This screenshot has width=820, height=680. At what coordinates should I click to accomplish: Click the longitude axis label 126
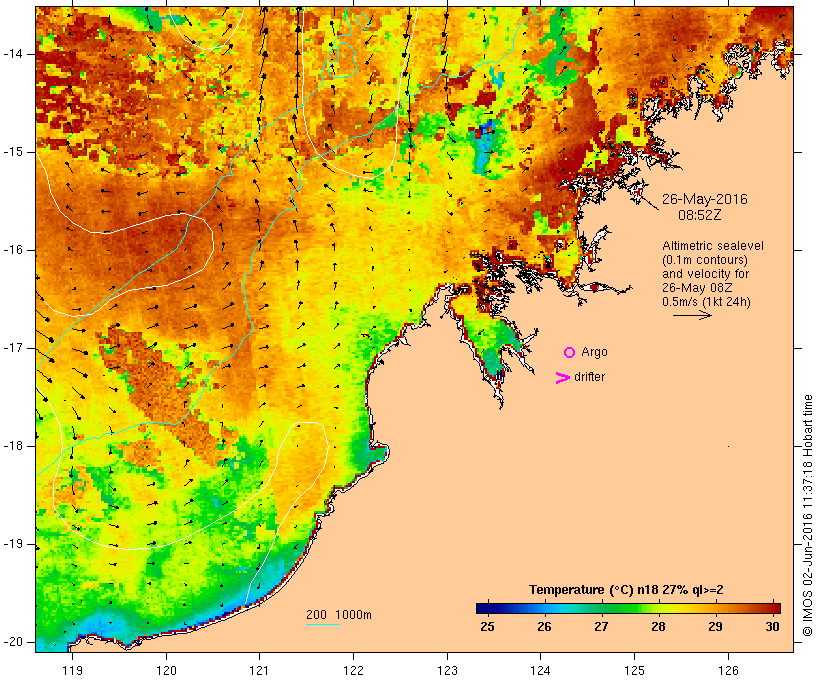(728, 671)
